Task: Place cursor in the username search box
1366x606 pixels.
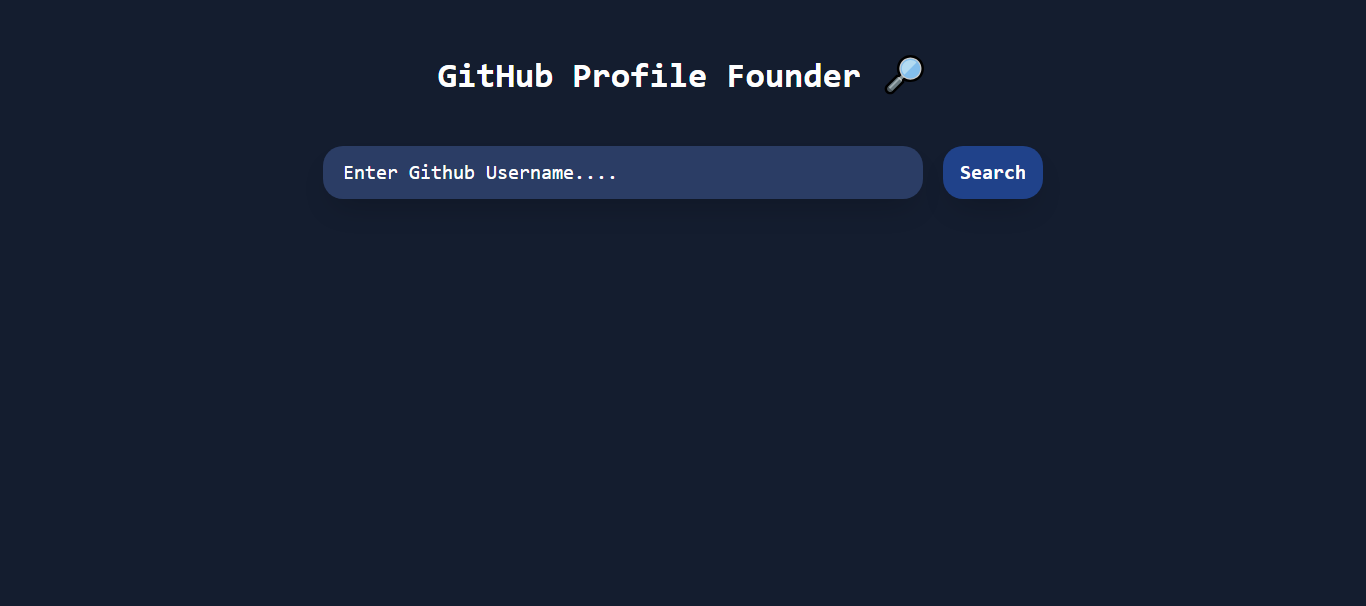Action: tap(622, 172)
